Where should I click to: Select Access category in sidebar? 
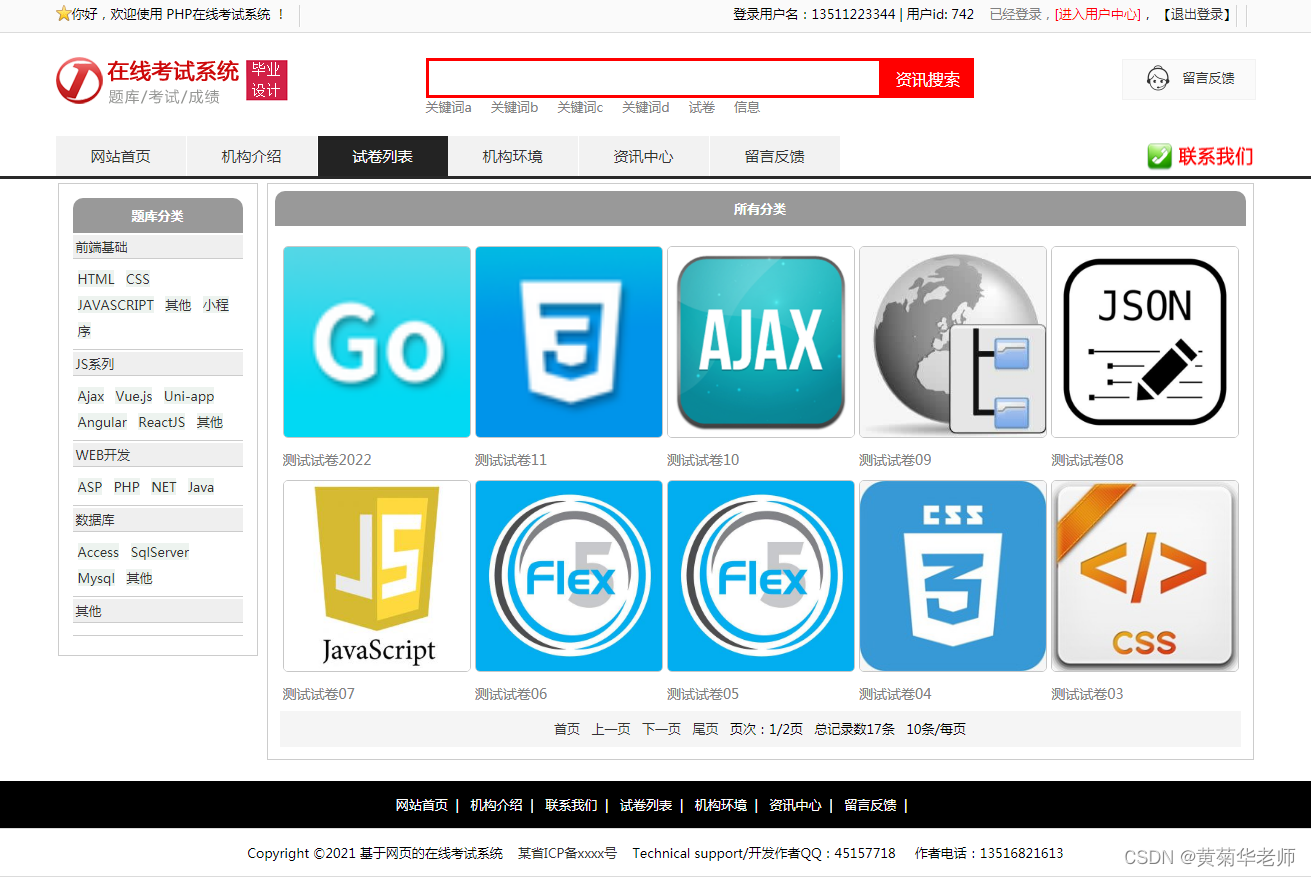(x=98, y=552)
